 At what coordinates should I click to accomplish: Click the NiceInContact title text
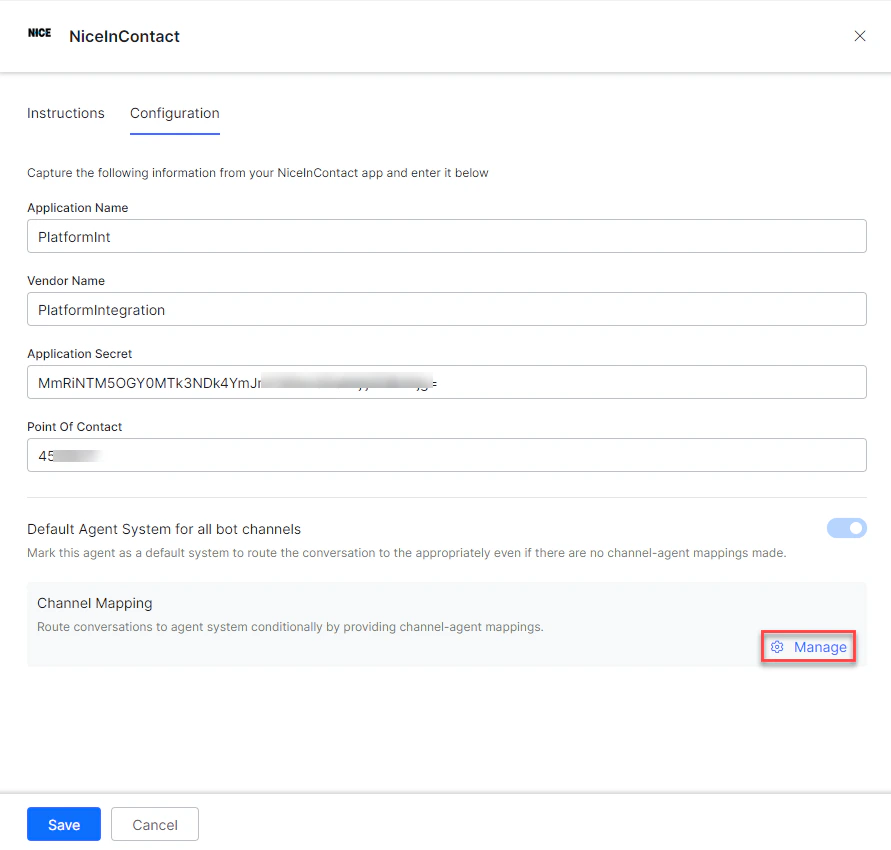[x=124, y=36]
